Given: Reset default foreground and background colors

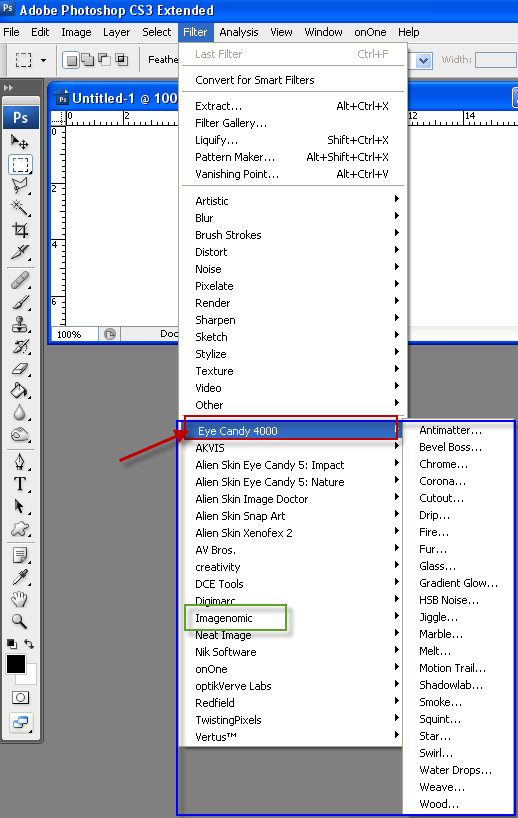Looking at the screenshot, I should 11,644.
